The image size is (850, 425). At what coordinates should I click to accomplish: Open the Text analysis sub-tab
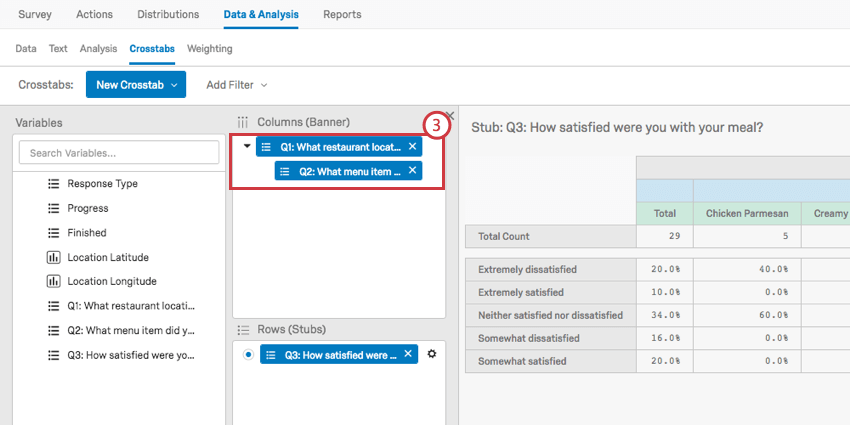tap(58, 48)
